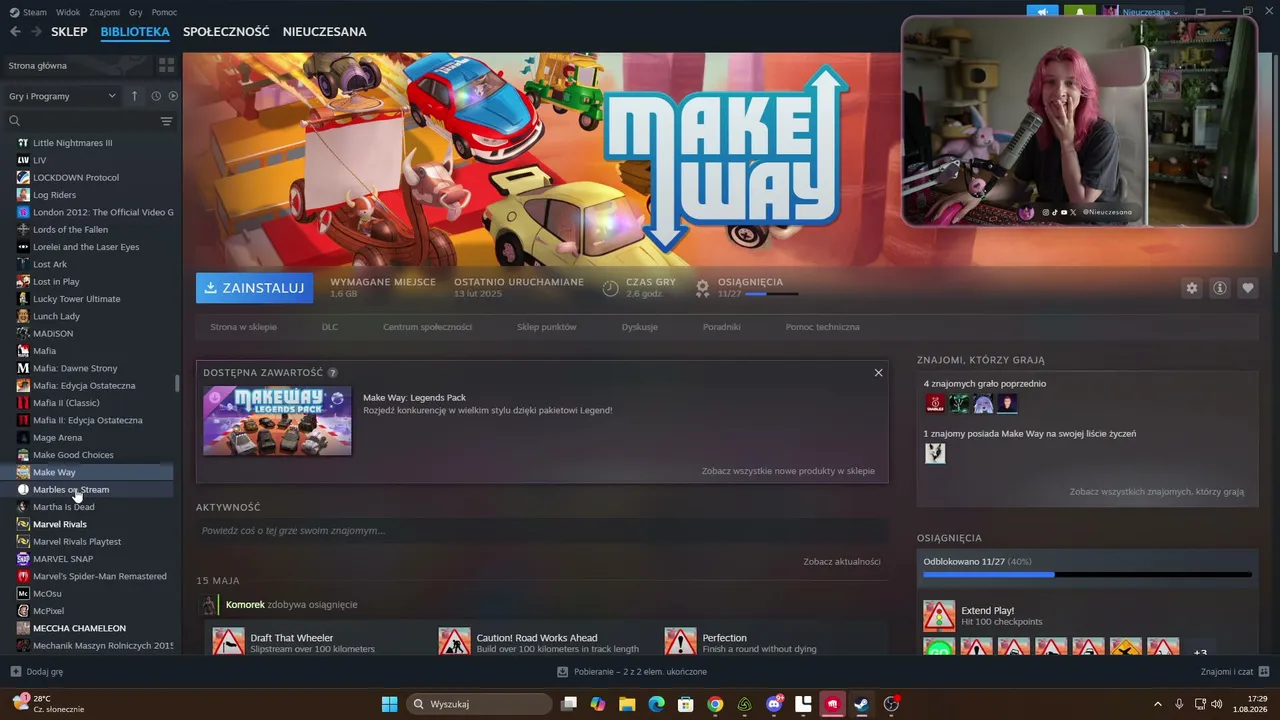The width and height of the screenshot is (1280, 720).
Task: Show recently played clock filter
Action: coord(156,96)
